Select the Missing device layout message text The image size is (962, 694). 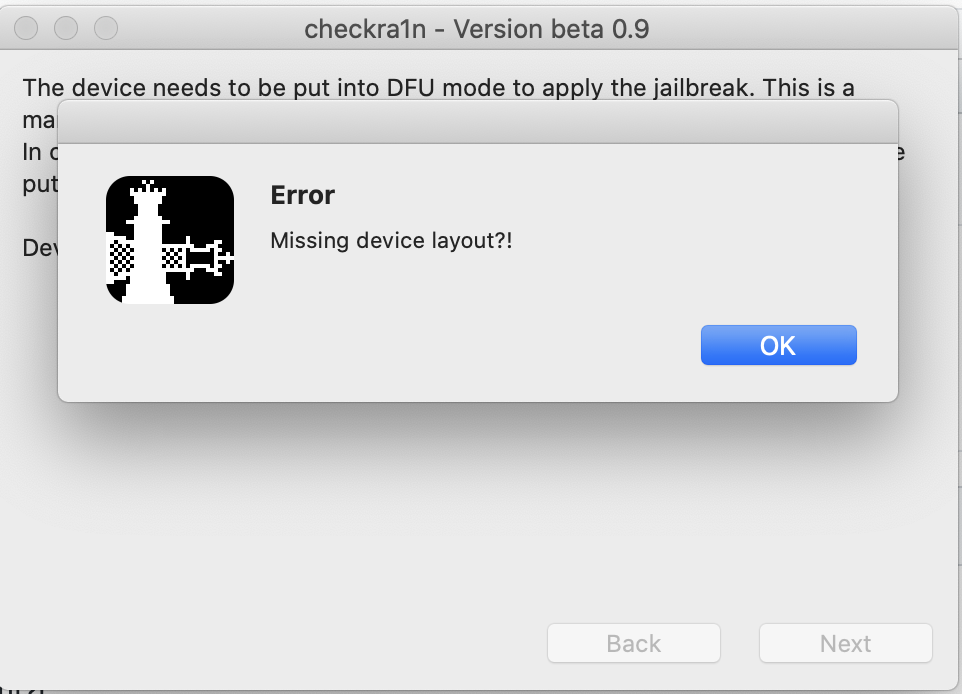pos(390,240)
